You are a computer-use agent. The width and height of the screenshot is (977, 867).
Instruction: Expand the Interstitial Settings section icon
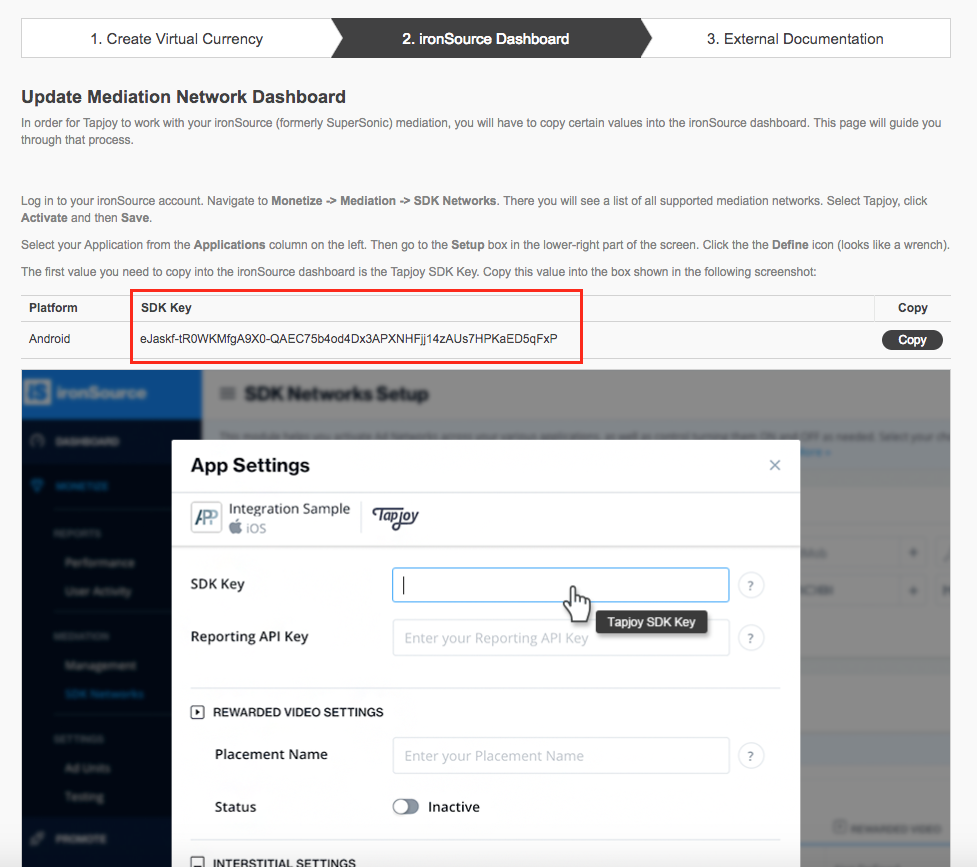(x=197, y=862)
